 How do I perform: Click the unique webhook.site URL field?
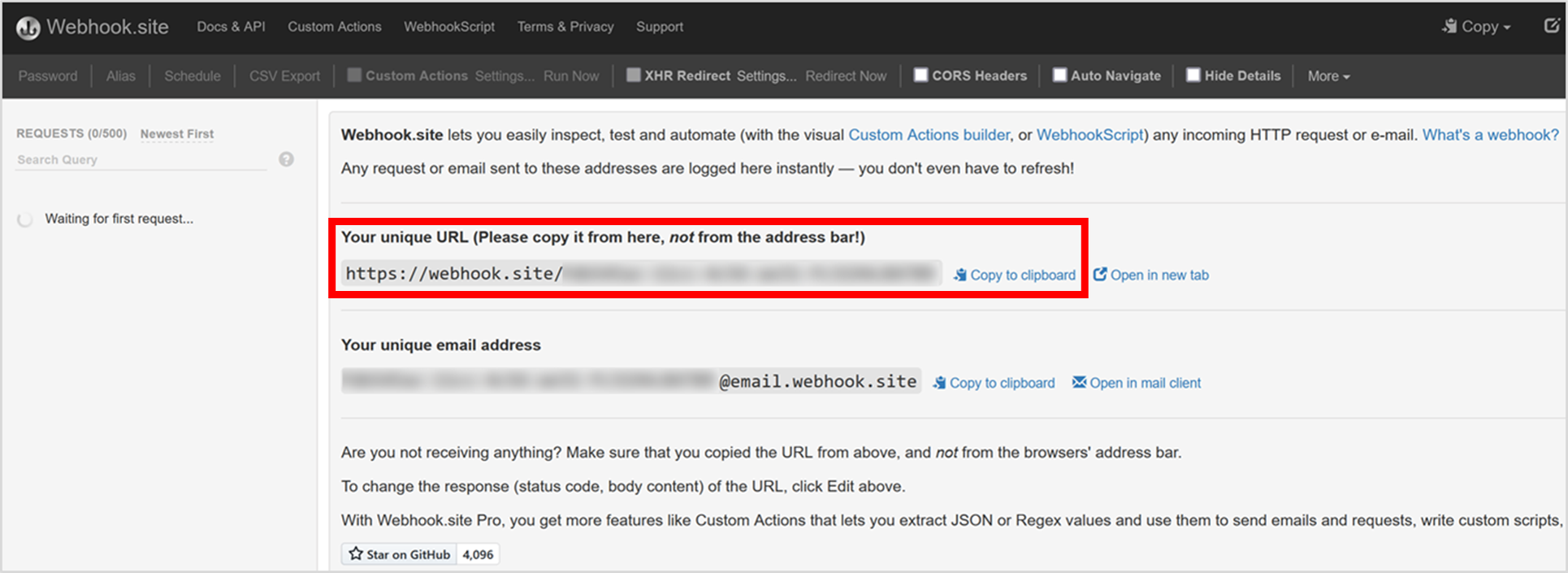click(641, 273)
